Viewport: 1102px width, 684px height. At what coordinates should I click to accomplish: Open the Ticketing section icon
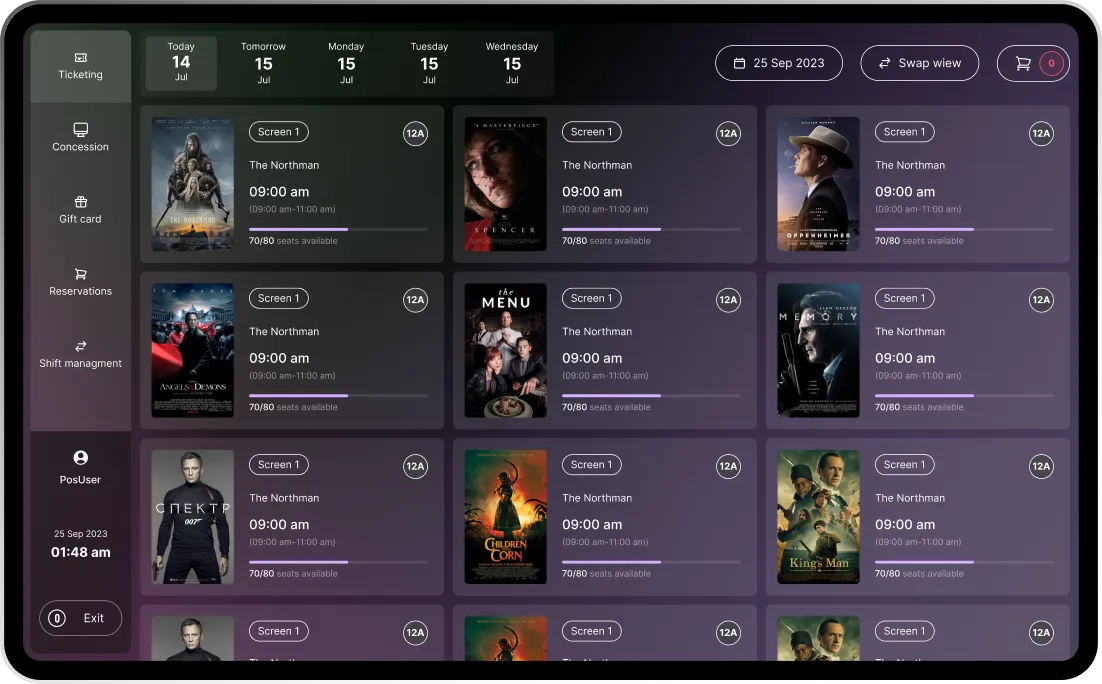[x=80, y=57]
